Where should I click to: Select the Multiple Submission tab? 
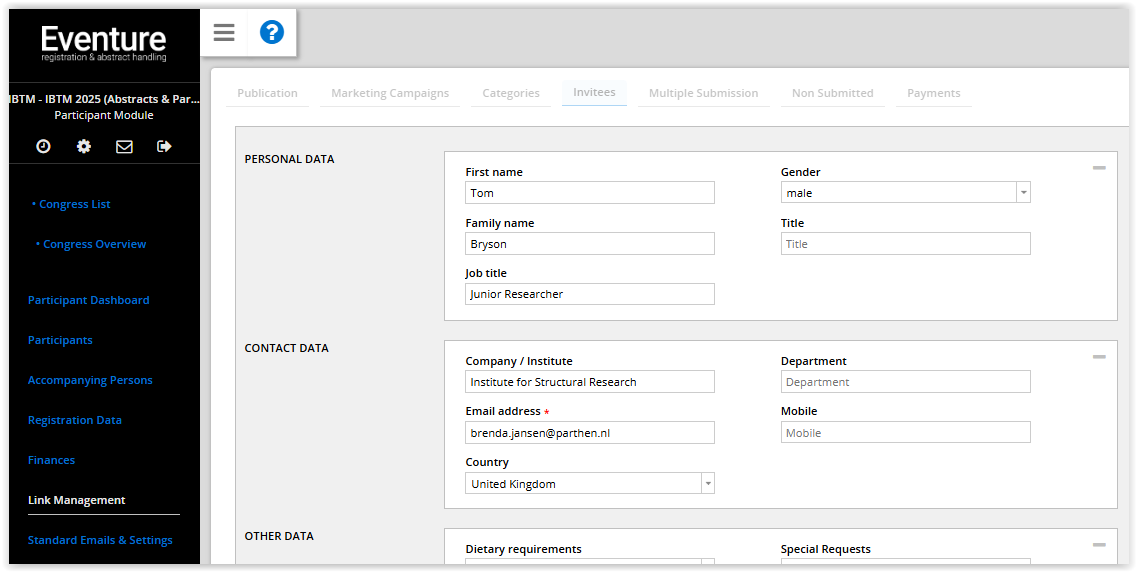point(703,93)
